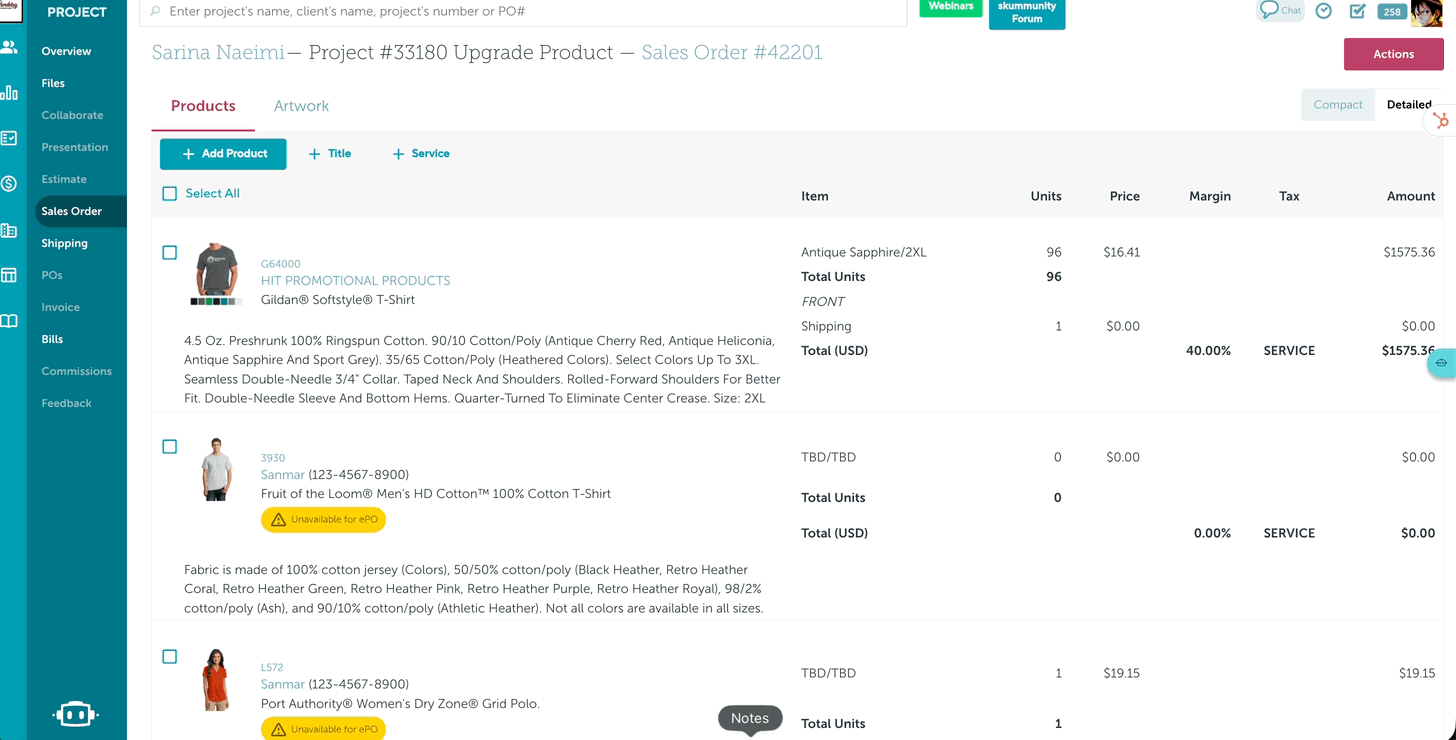The image size is (1456, 740).
Task: Select the Fruit of the Loom product checkbox
Action: [x=170, y=447]
